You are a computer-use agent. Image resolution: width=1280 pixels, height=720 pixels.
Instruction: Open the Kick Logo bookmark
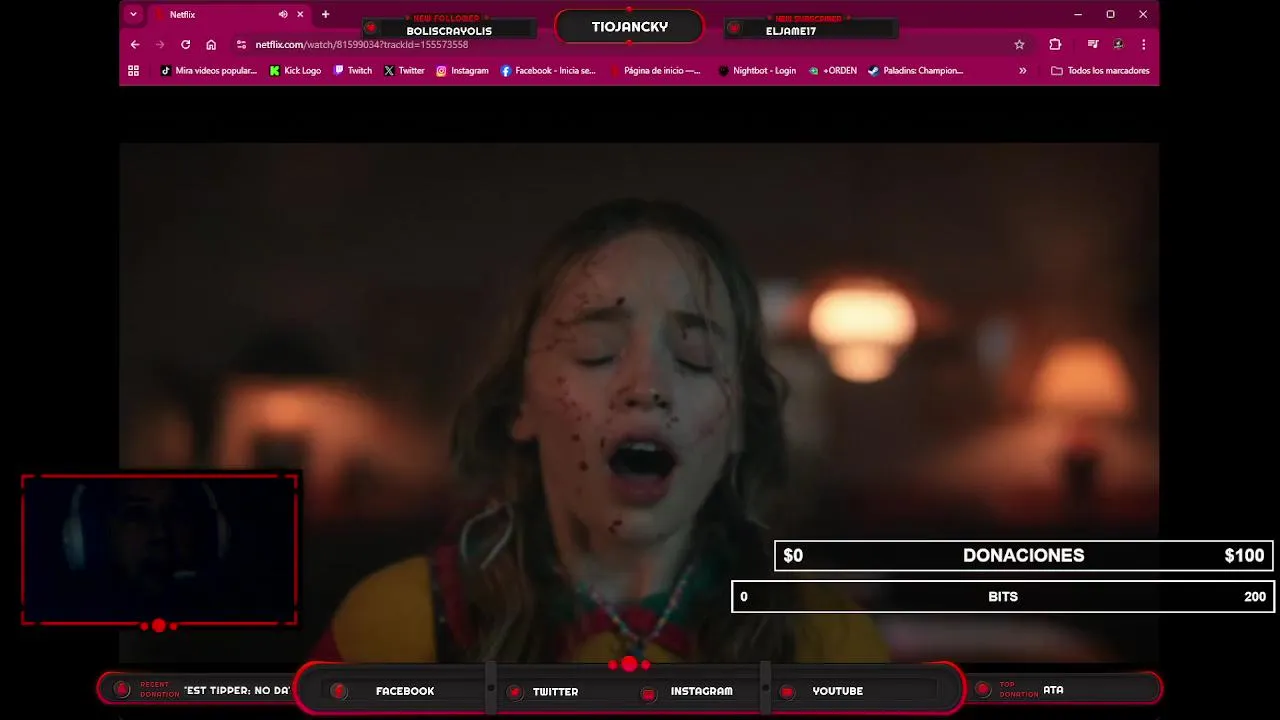[x=295, y=70]
